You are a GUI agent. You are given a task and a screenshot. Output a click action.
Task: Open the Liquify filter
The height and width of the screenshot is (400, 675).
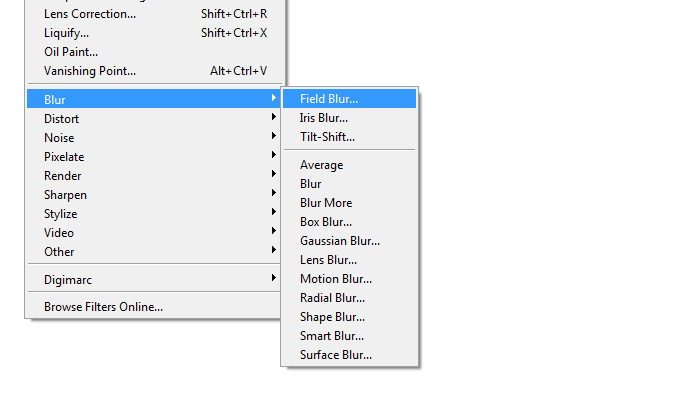pos(67,33)
